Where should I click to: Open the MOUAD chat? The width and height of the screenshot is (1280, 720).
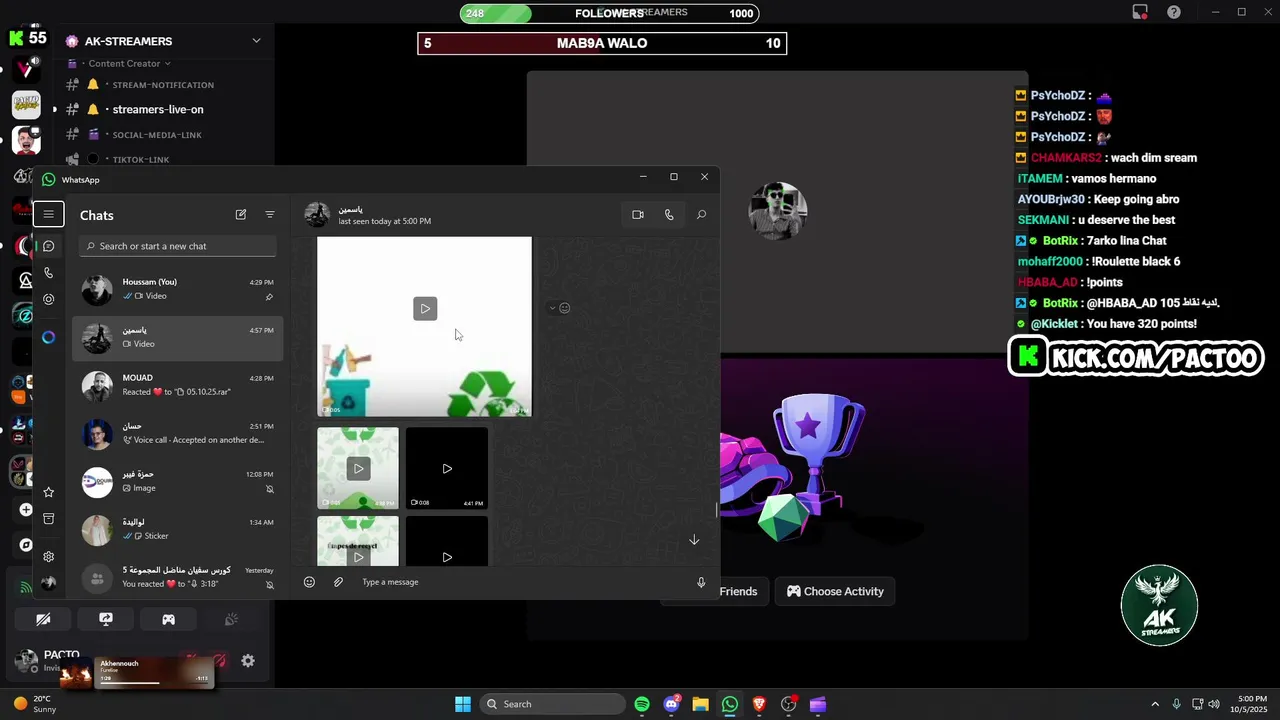click(178, 385)
